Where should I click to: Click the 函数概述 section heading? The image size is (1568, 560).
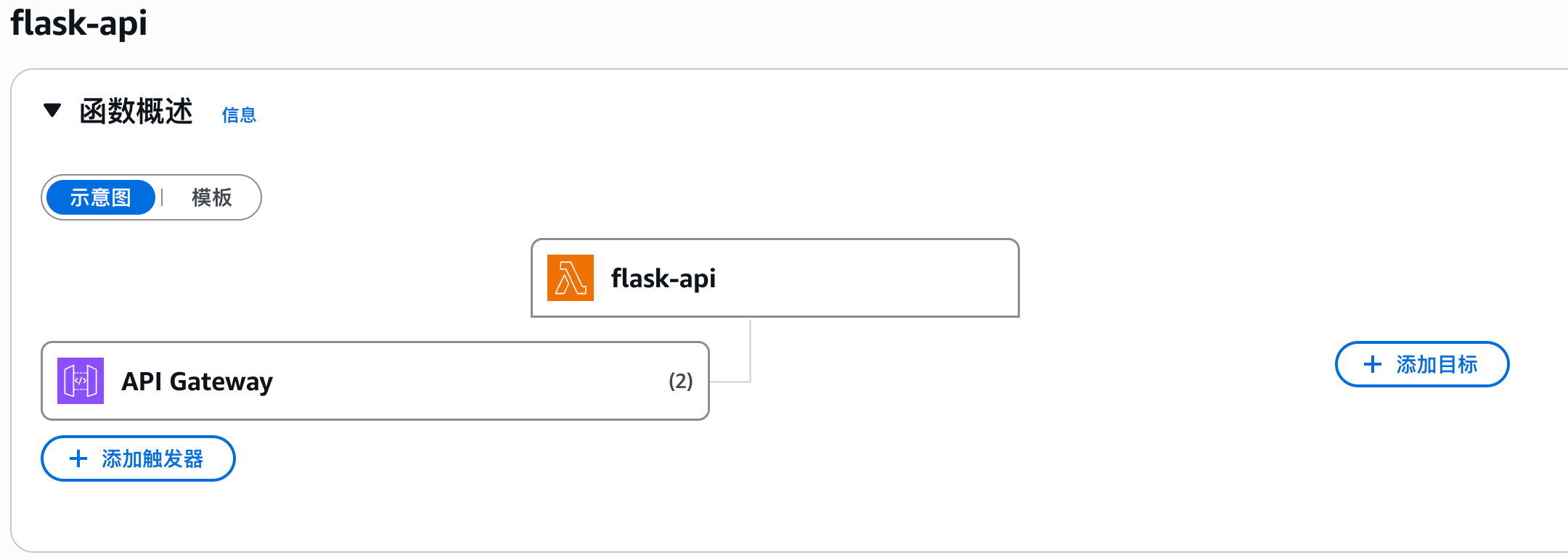coord(136,112)
